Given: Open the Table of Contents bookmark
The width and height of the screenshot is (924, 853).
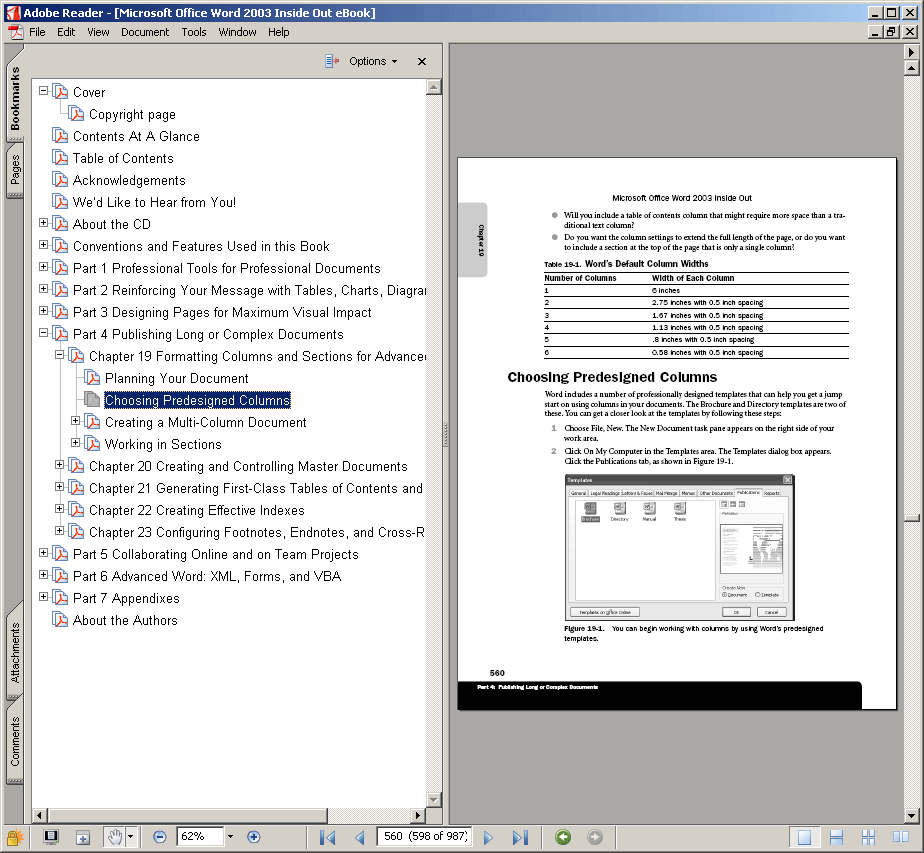Looking at the screenshot, I should point(123,158).
